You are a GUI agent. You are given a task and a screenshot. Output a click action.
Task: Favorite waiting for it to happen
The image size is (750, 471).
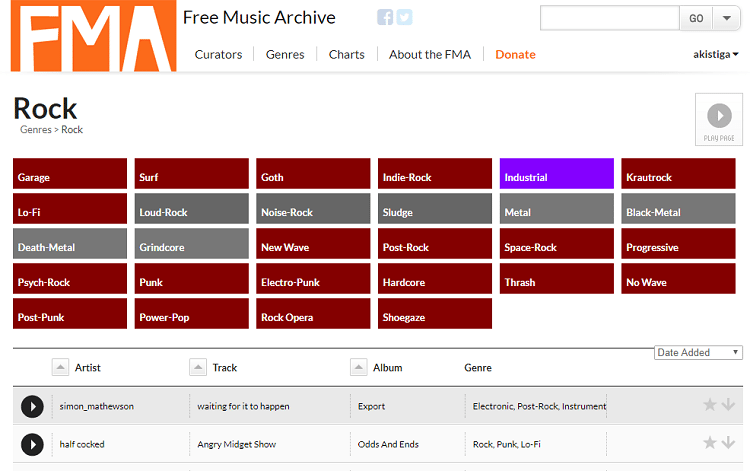click(x=709, y=405)
